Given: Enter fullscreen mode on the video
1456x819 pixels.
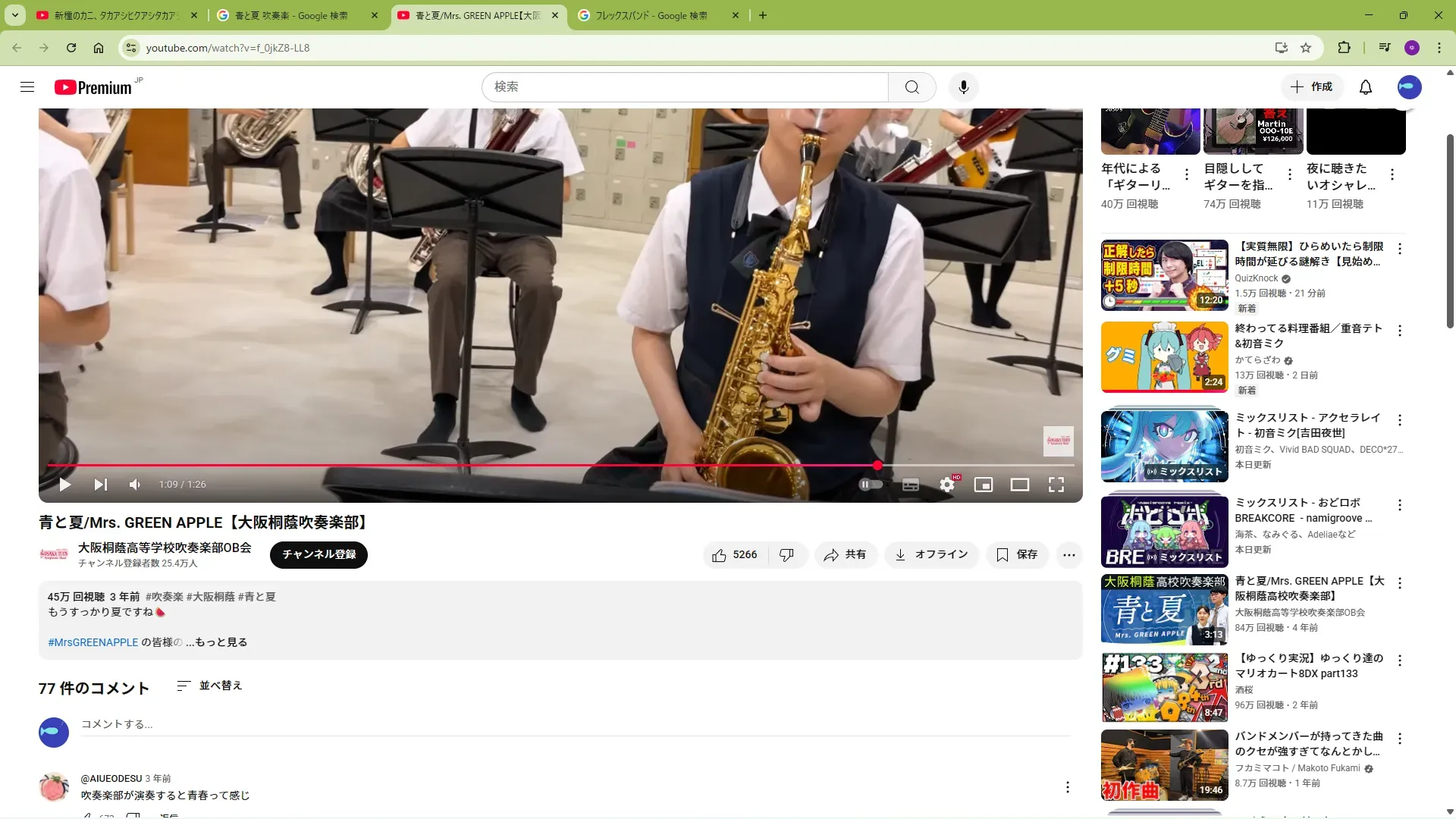Looking at the screenshot, I should tap(1056, 485).
